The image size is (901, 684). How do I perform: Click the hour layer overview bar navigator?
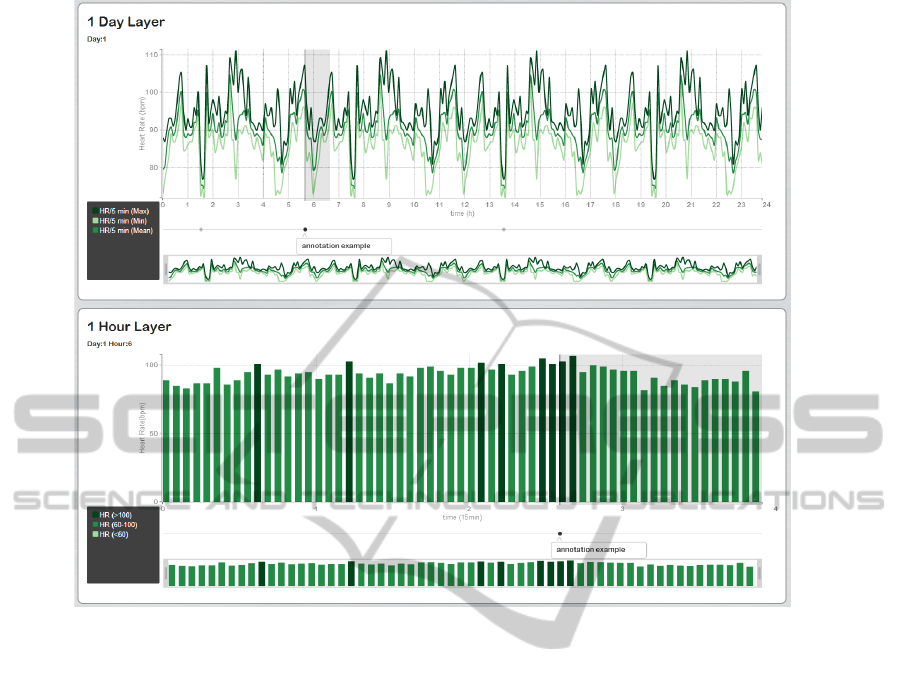click(460, 573)
